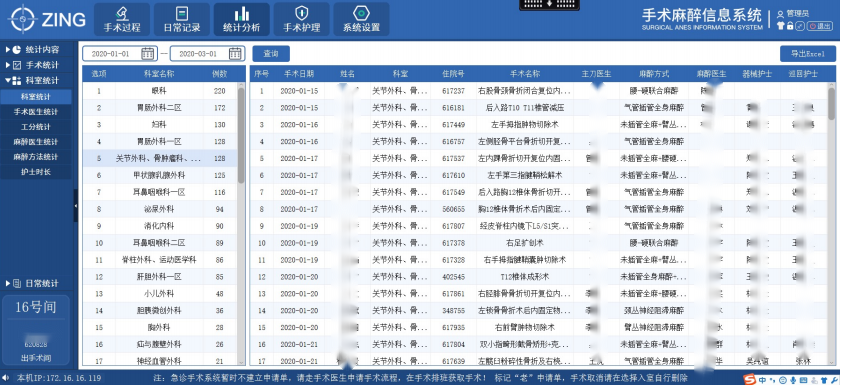Click the 查询 query button
Image resolution: width=842 pixels, height=385 pixels.
pyautogui.click(x=271, y=54)
